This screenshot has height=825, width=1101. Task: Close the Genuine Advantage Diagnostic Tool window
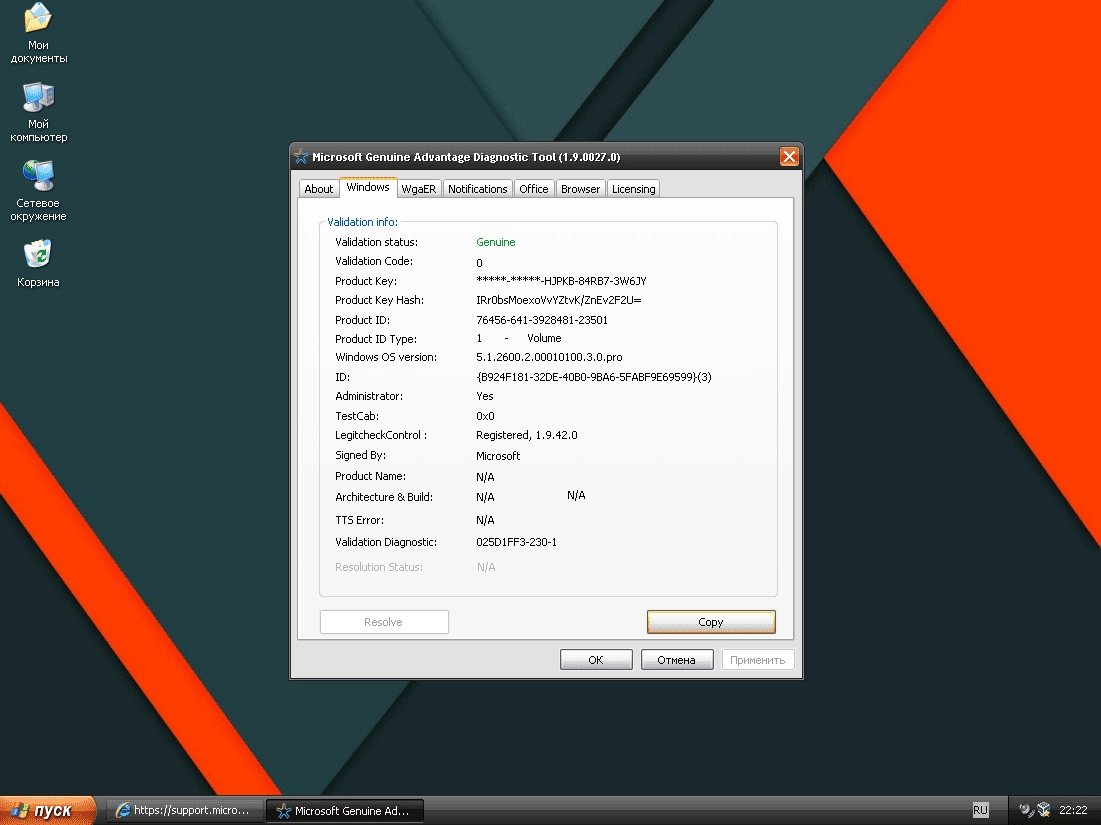coord(789,157)
